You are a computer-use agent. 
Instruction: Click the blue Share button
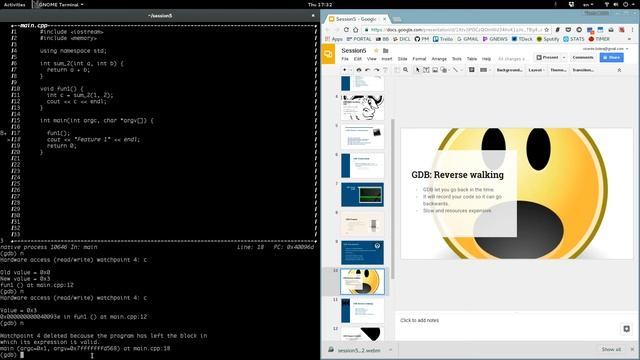tap(611, 58)
